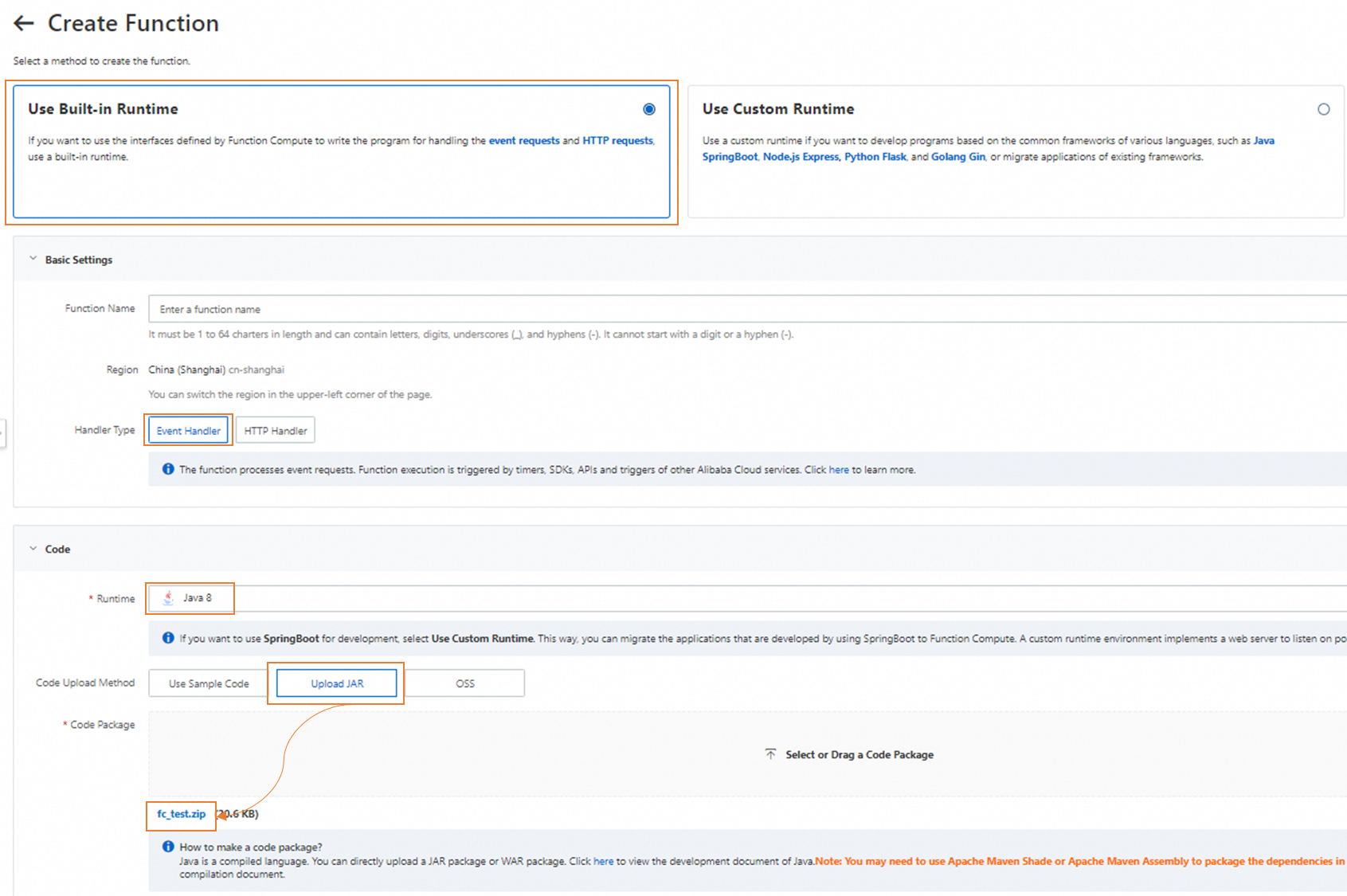Screen dimensions: 1347x896
Task: Click the back arrow beside Create Function
Action: [24, 24]
